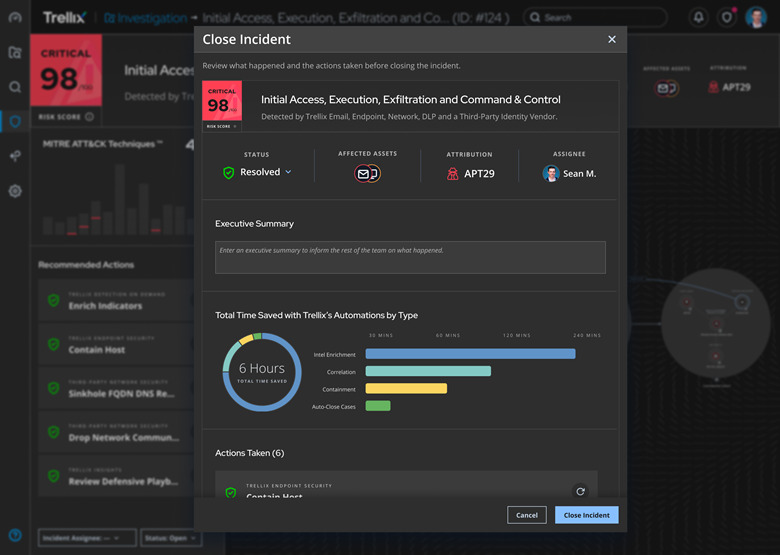Select the background Contain Host recommended action
780x555 pixels.
point(116,345)
